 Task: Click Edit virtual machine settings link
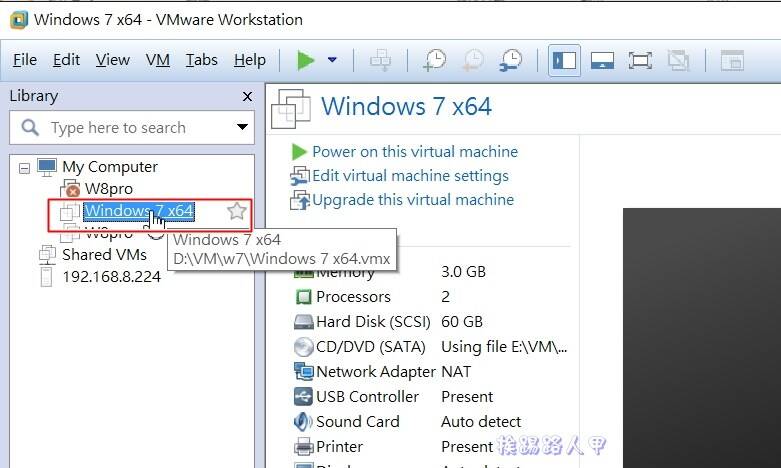410,176
